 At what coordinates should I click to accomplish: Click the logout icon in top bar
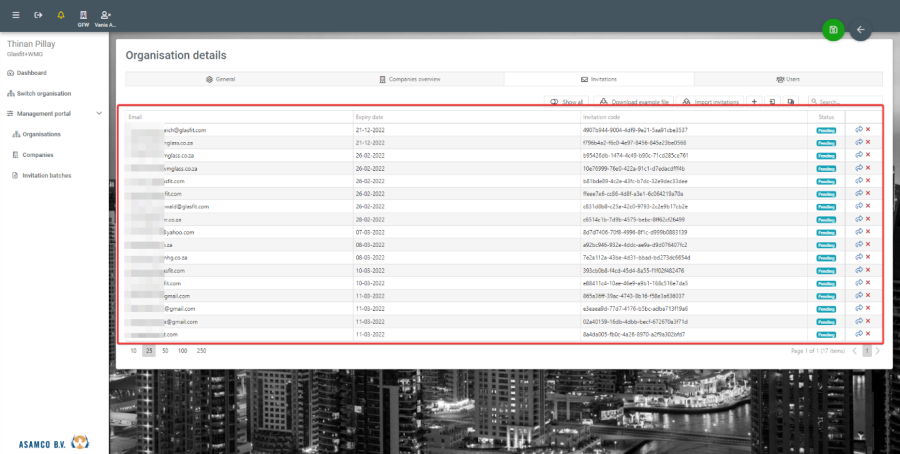tap(38, 15)
